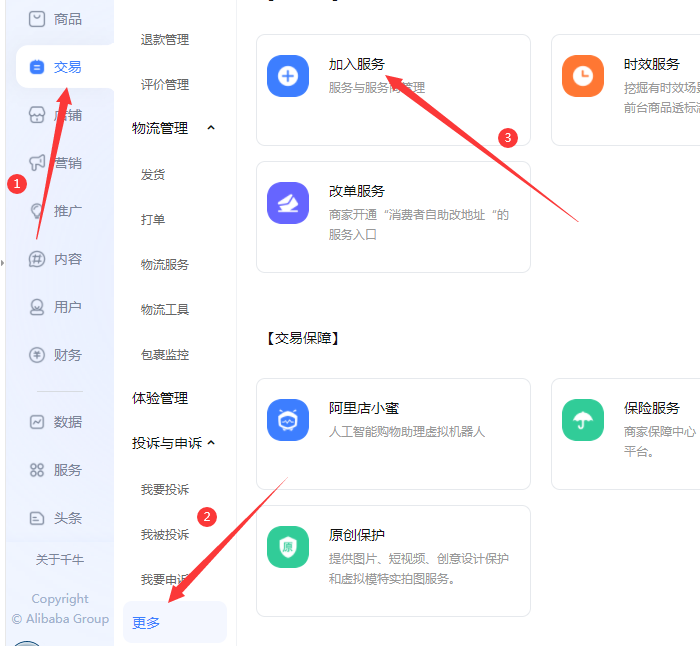Click the 数据 chart icon in sidebar

point(37,422)
